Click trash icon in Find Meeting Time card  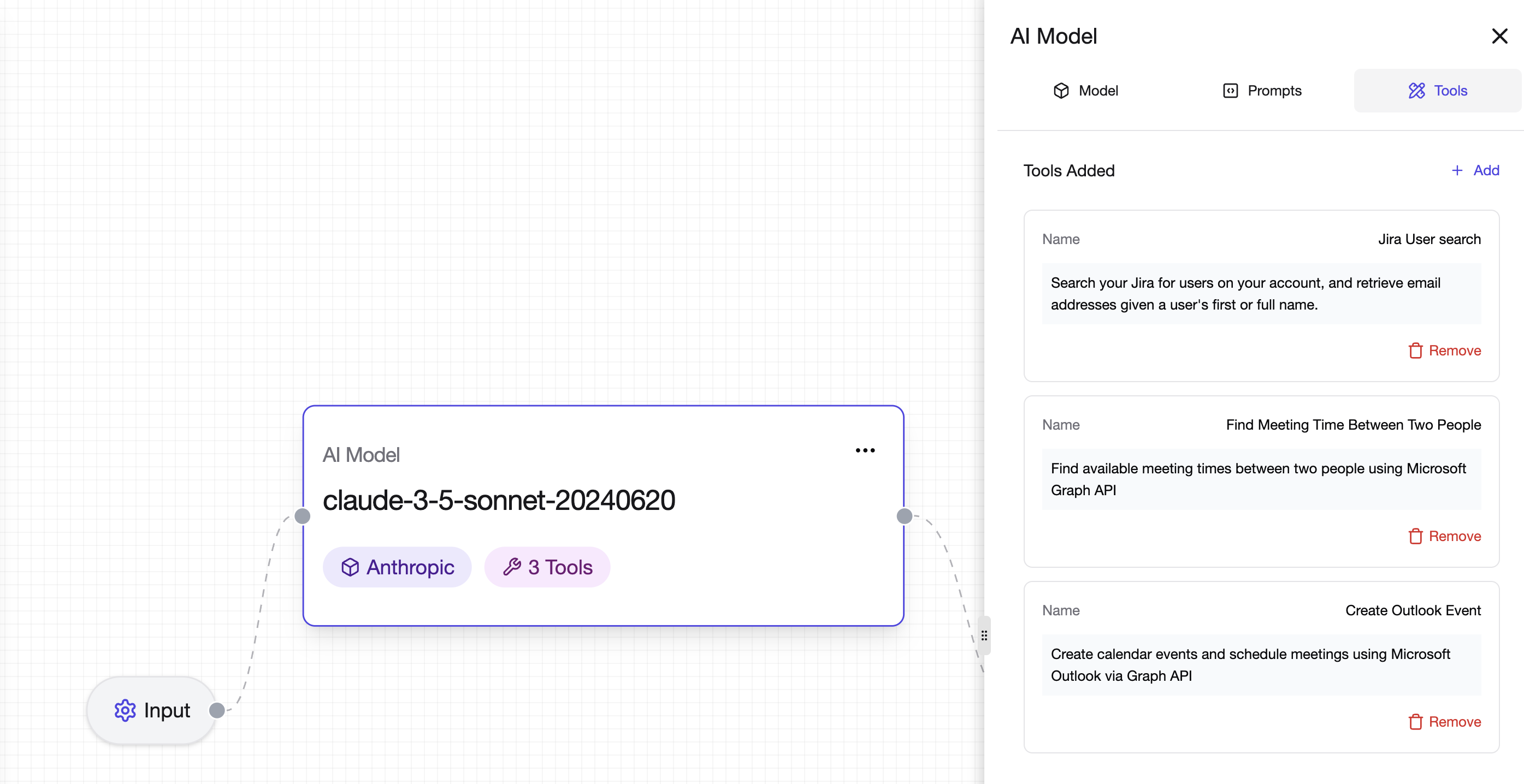pyautogui.click(x=1415, y=536)
